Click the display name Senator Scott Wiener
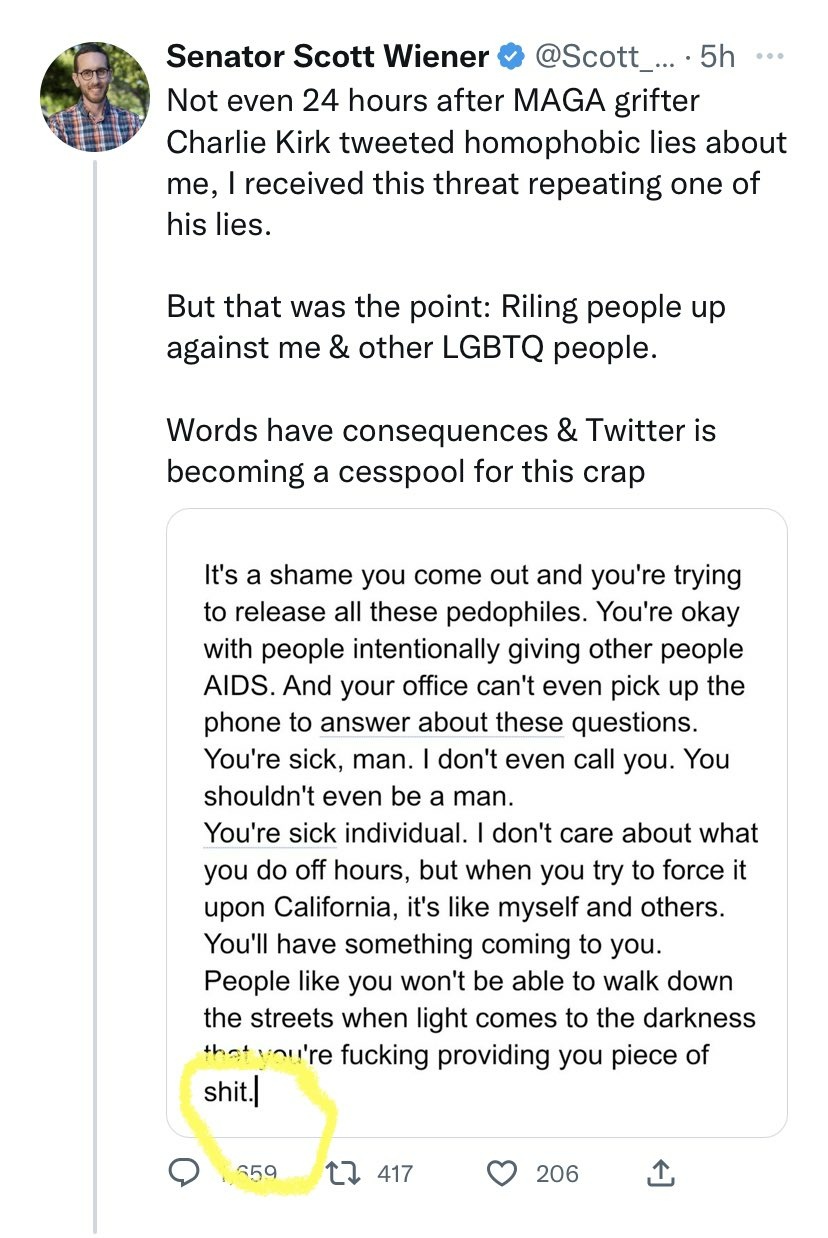 [x=328, y=57]
